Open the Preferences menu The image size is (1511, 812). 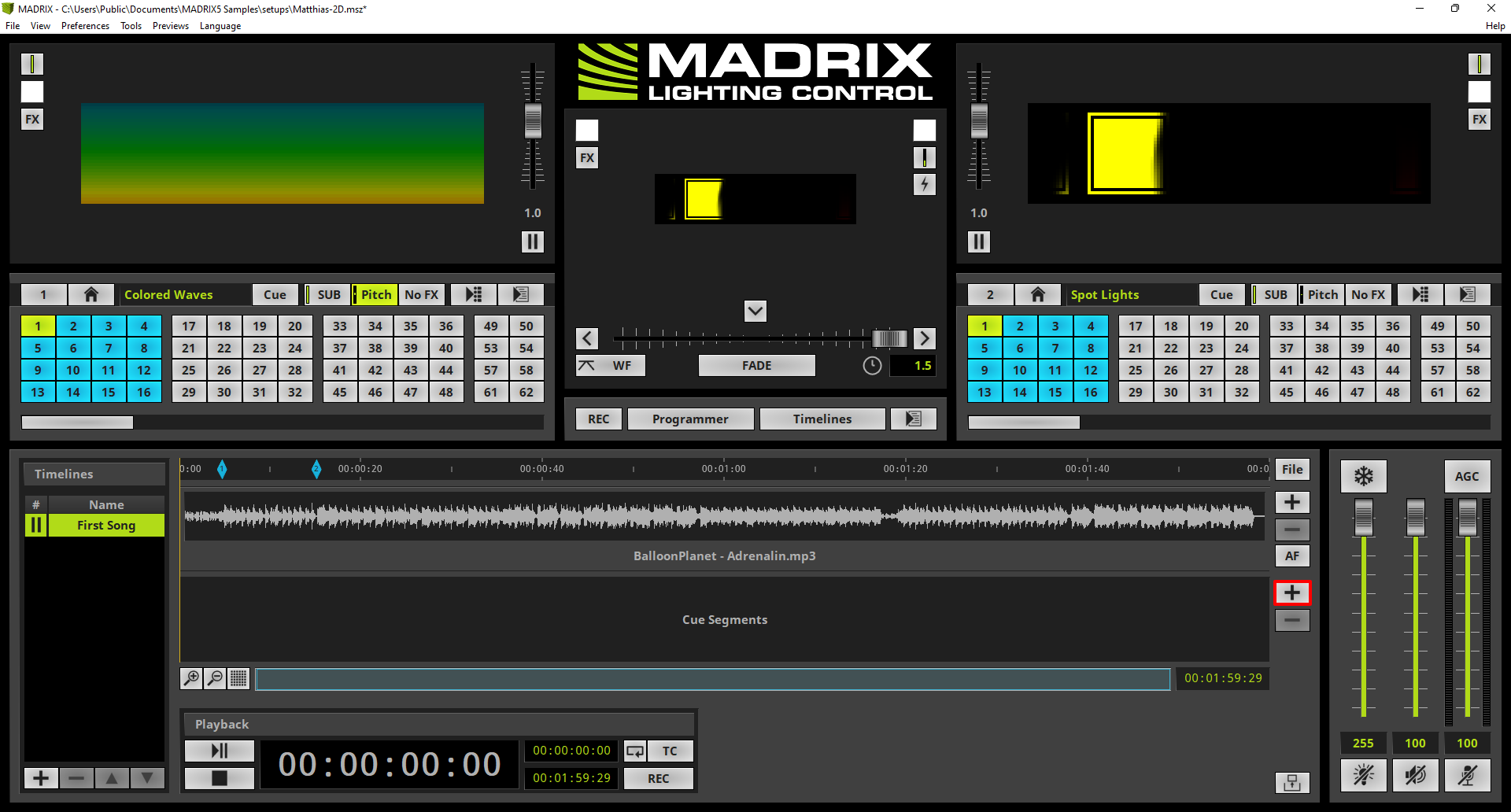point(85,26)
